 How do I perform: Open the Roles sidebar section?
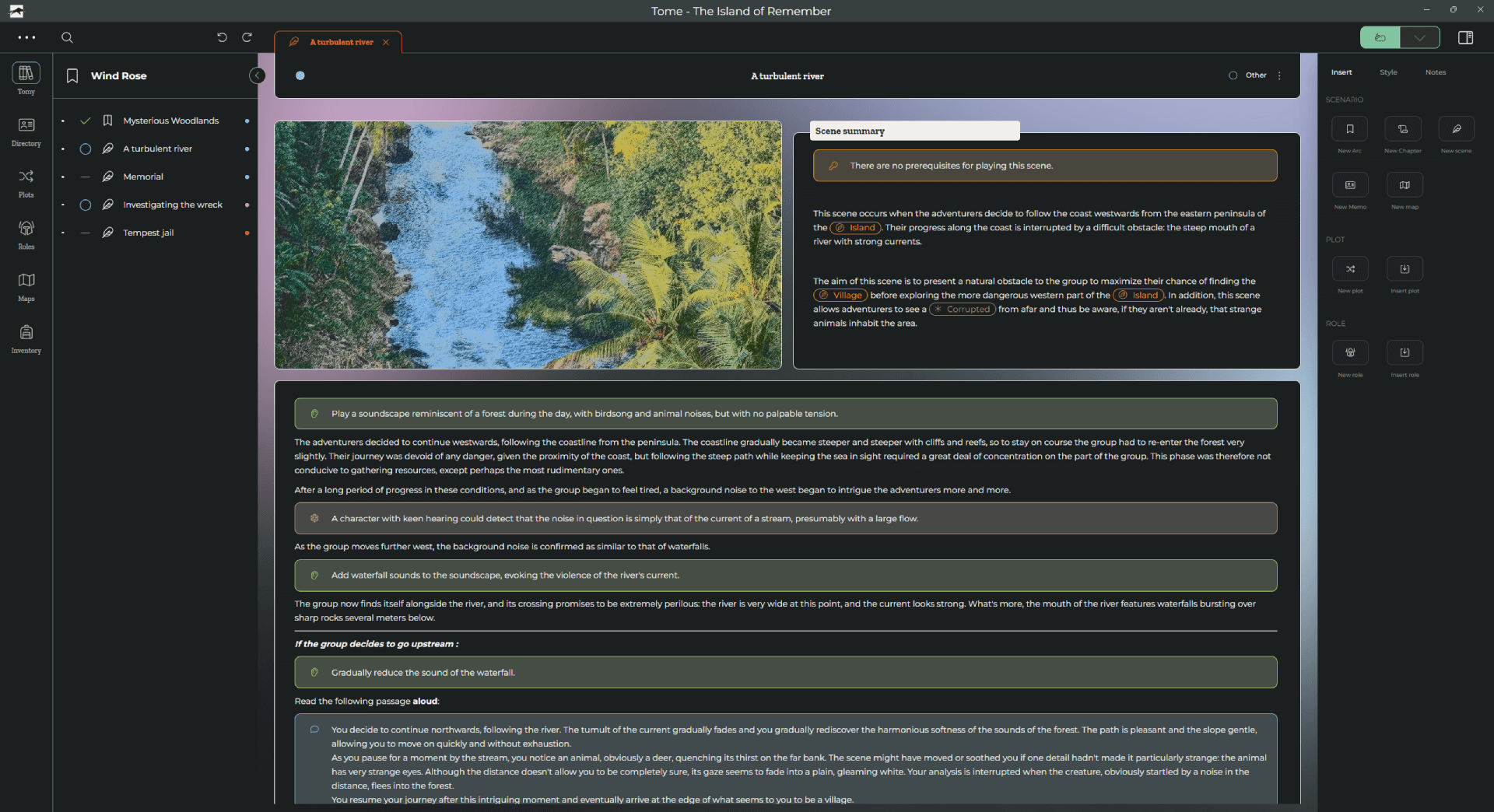coord(26,233)
